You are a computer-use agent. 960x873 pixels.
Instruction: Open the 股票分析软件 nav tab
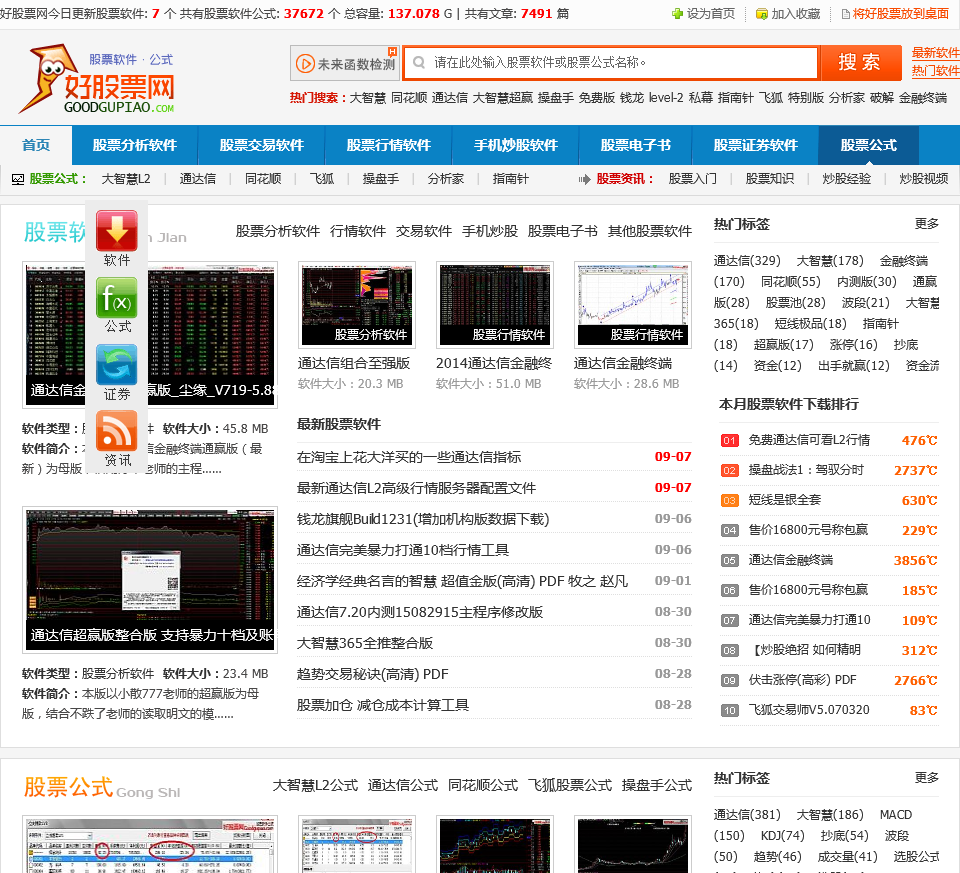(135, 145)
